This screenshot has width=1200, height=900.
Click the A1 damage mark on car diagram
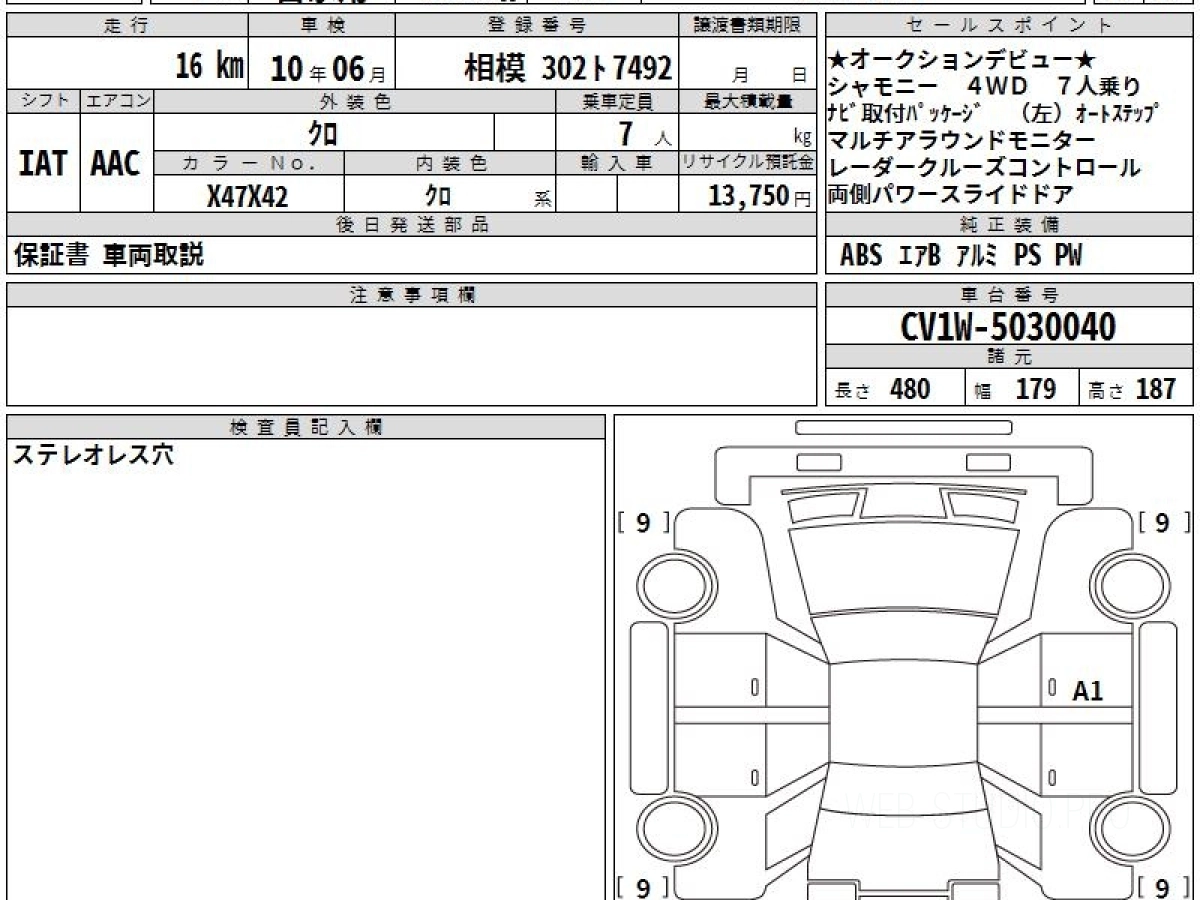tap(1087, 691)
